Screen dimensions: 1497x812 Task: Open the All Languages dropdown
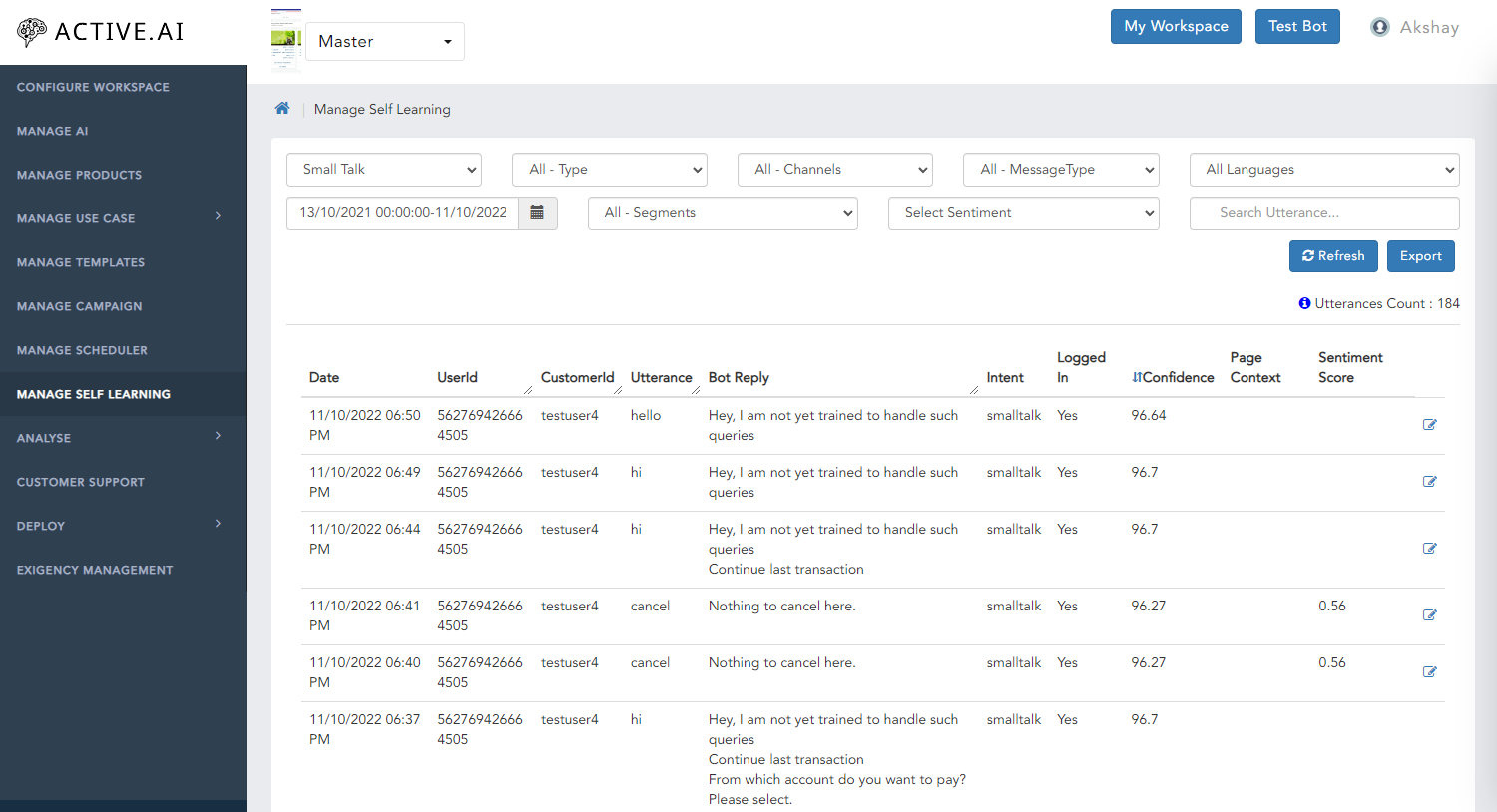coord(1324,170)
